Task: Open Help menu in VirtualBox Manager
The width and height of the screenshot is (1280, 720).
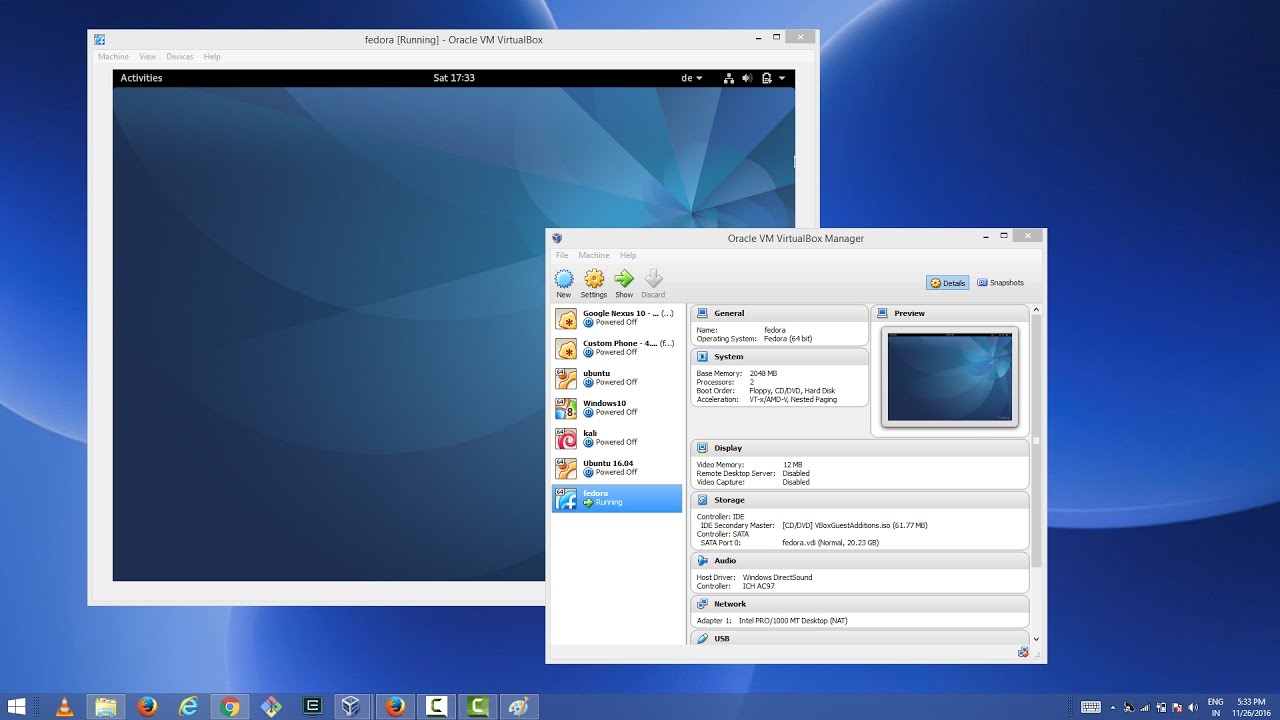Action: (628, 255)
